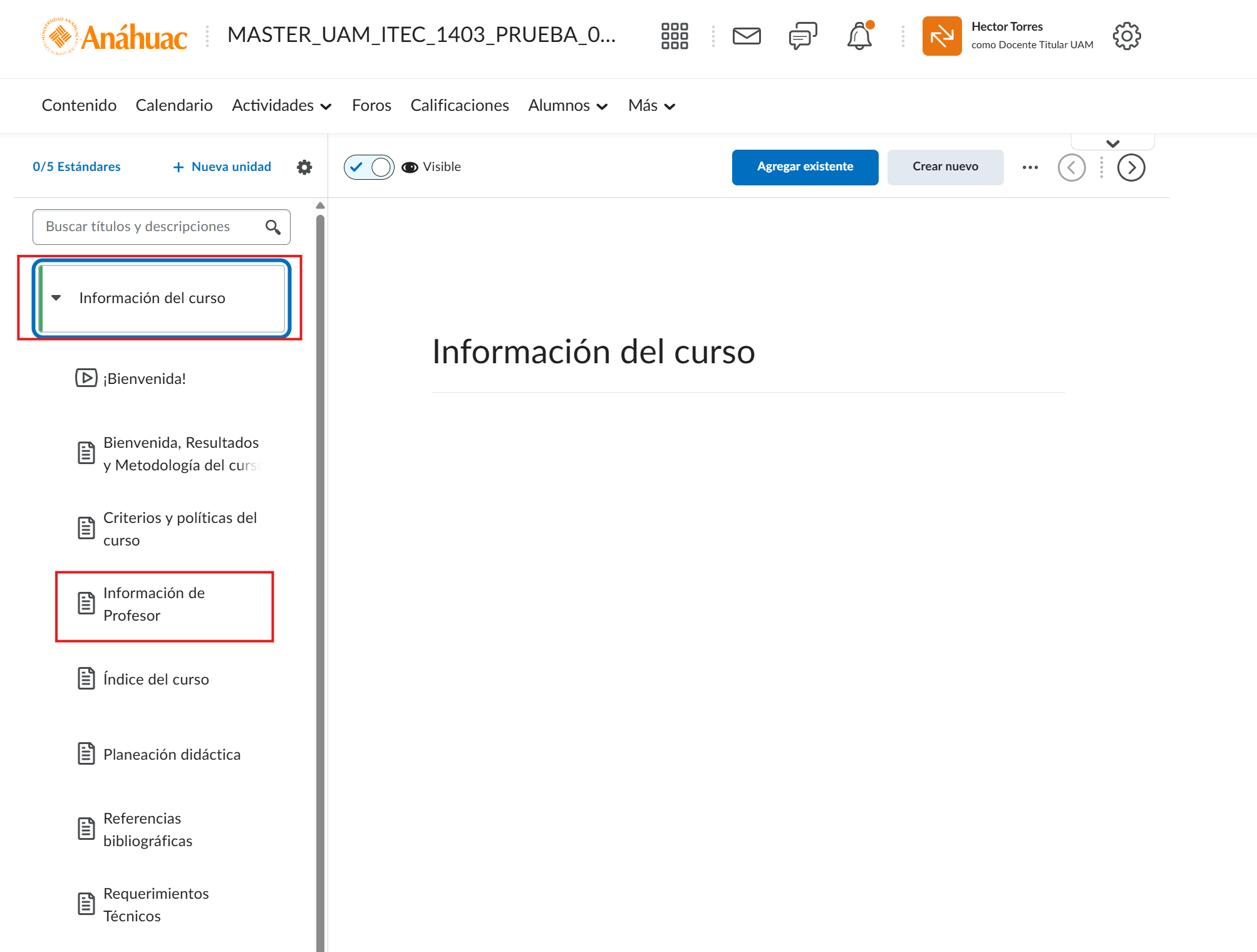
Task: Expand the Actividades dropdown menu
Action: click(x=281, y=106)
